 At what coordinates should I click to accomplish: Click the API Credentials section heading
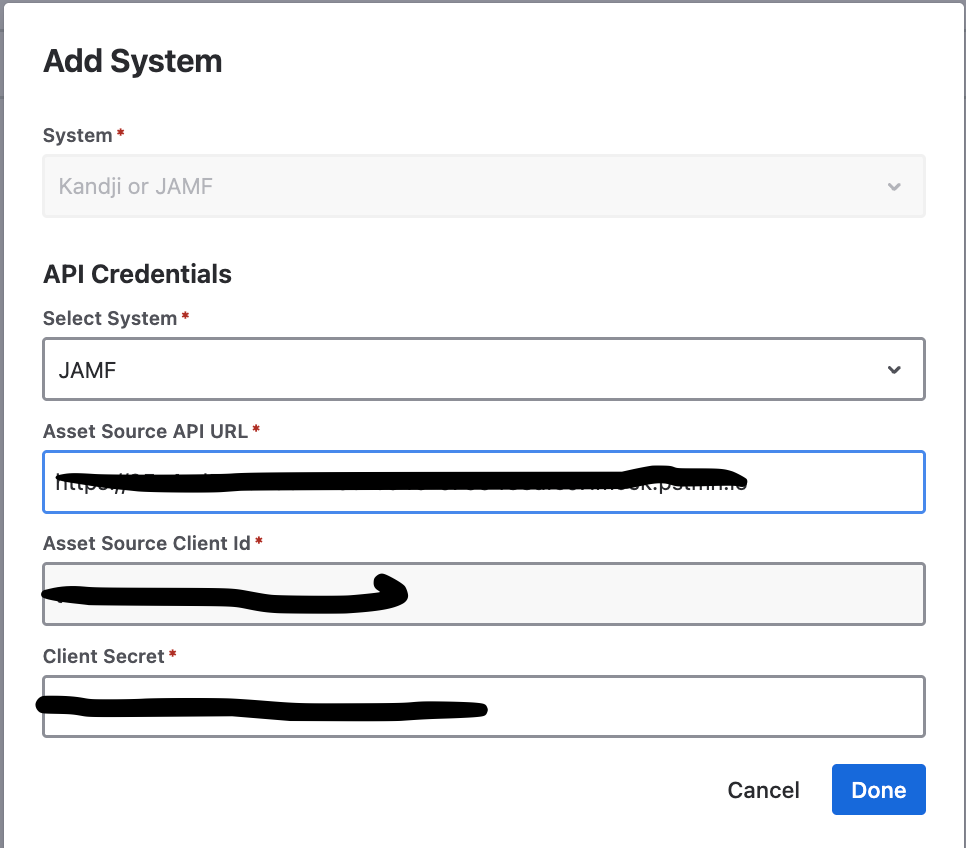point(137,274)
